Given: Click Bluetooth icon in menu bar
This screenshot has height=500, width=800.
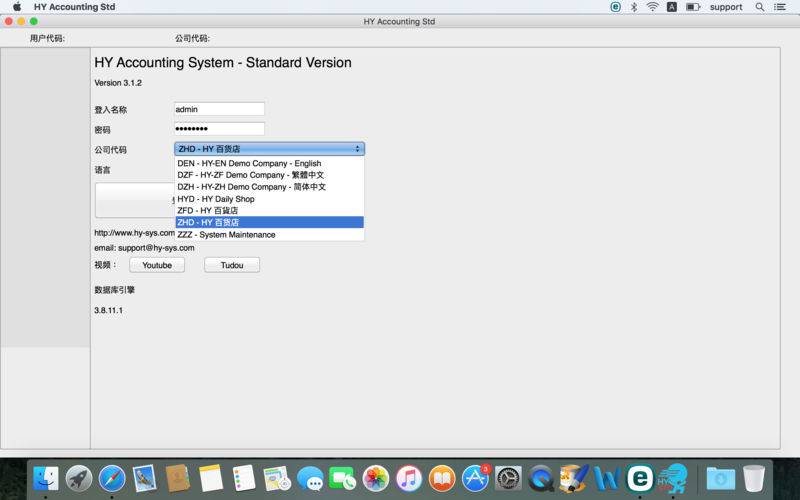Looking at the screenshot, I should pyautogui.click(x=634, y=7).
